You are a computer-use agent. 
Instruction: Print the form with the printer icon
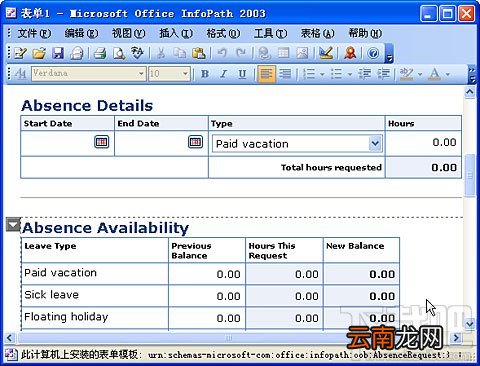[x=100, y=53]
